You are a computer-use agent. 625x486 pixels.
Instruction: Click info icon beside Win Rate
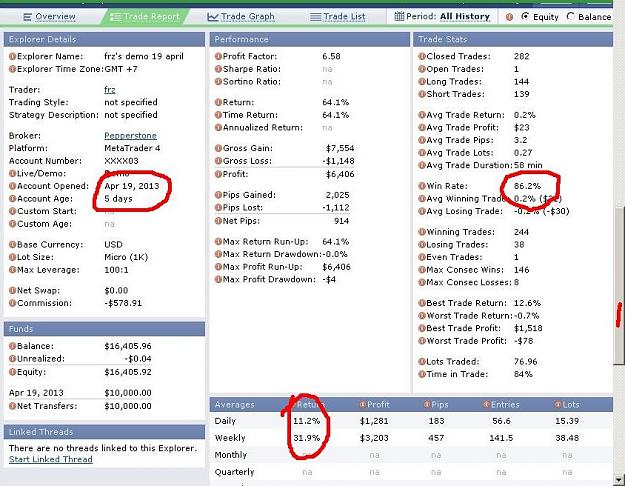422,186
